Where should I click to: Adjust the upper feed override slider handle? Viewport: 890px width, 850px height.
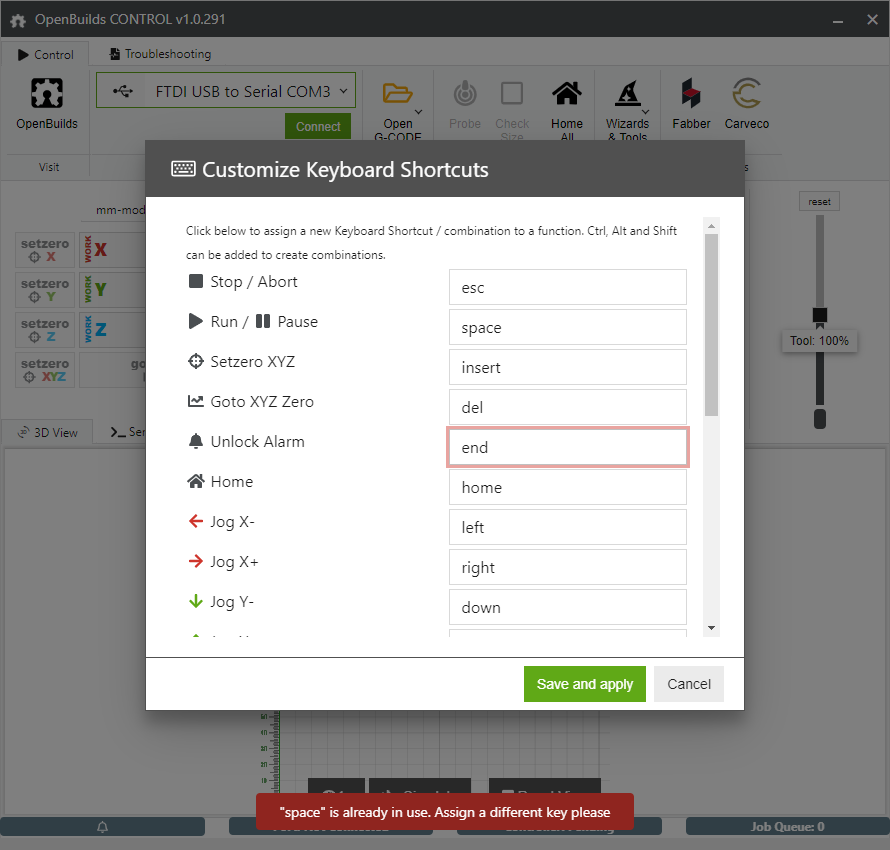click(x=820, y=315)
